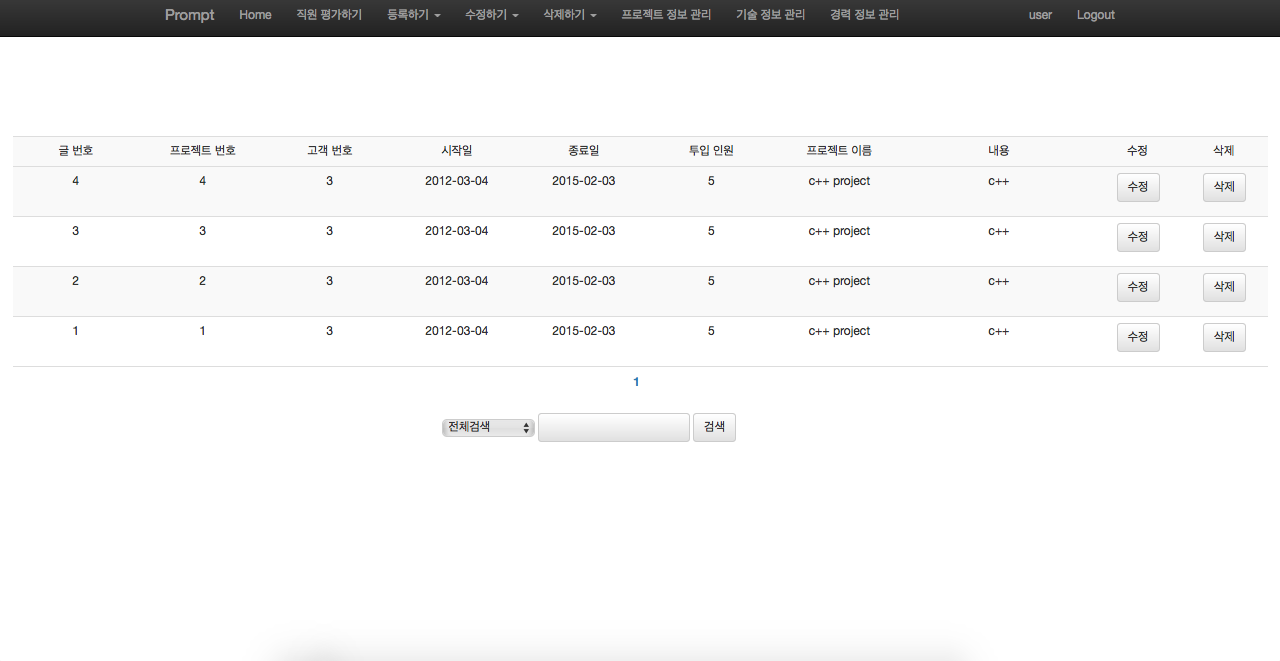Screen dimensions: 1280x661
Task: Expand the 수정하기 dropdown menu
Action: (x=491, y=15)
